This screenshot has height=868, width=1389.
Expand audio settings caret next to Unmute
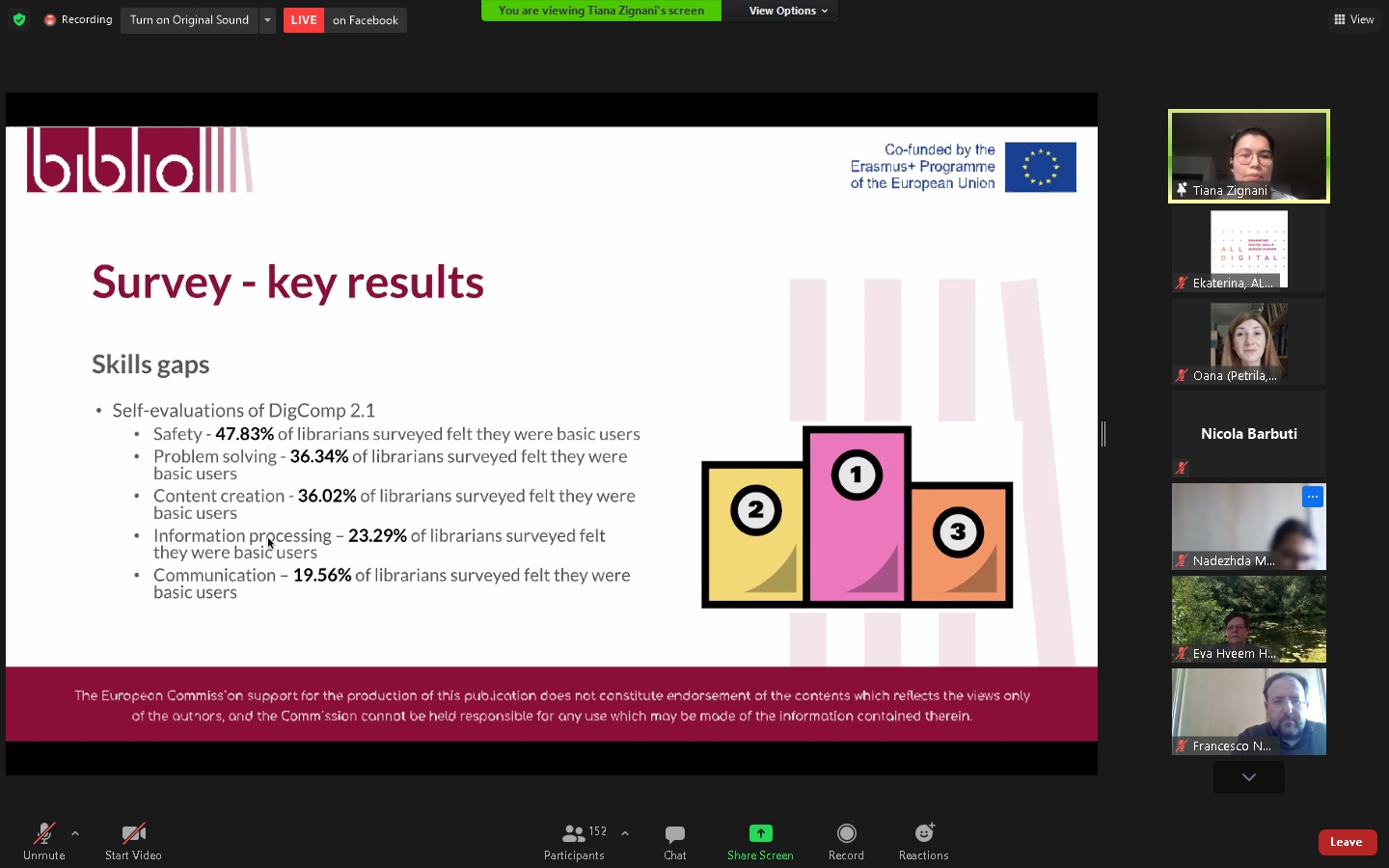75,833
